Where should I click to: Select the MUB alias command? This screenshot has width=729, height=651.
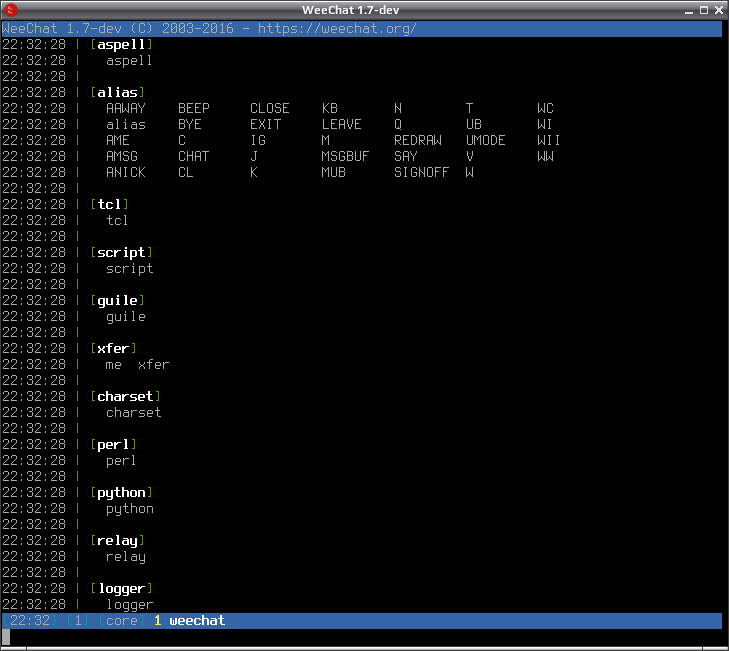tap(334, 173)
